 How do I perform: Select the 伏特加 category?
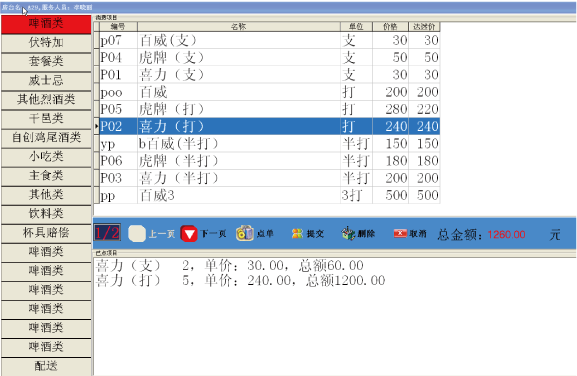pos(46,43)
